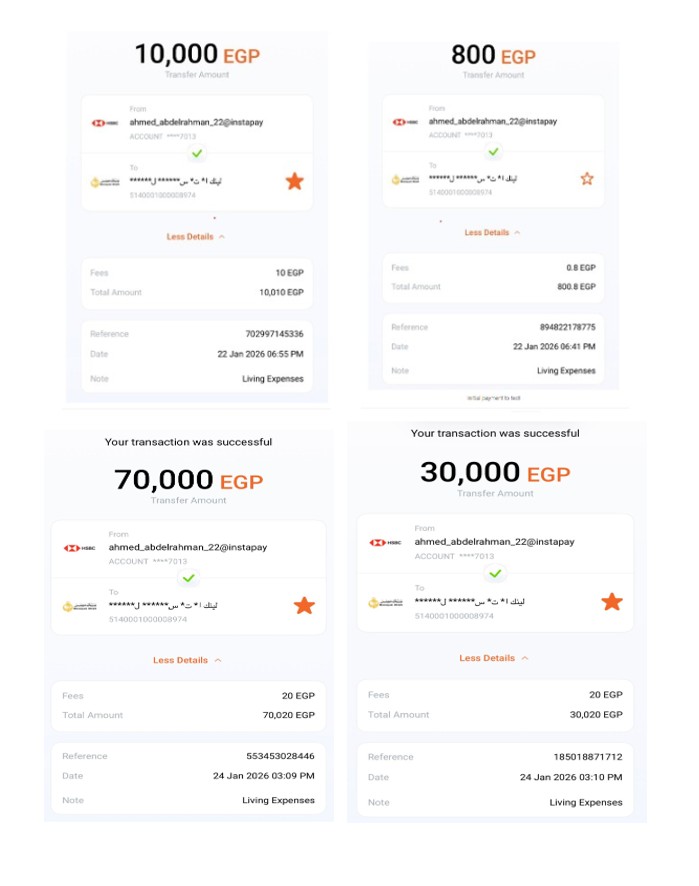Click green checkmark on 800 EGP receipt
Viewport: 699px width, 886px height.
tap(493, 151)
